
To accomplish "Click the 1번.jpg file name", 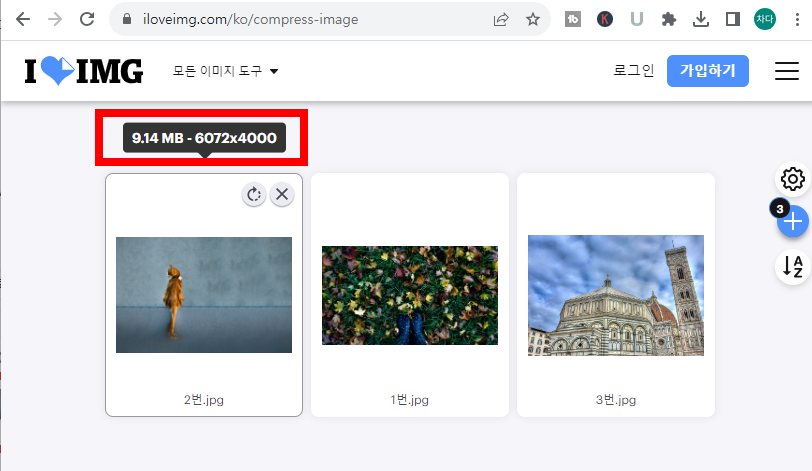I will (410, 400).
